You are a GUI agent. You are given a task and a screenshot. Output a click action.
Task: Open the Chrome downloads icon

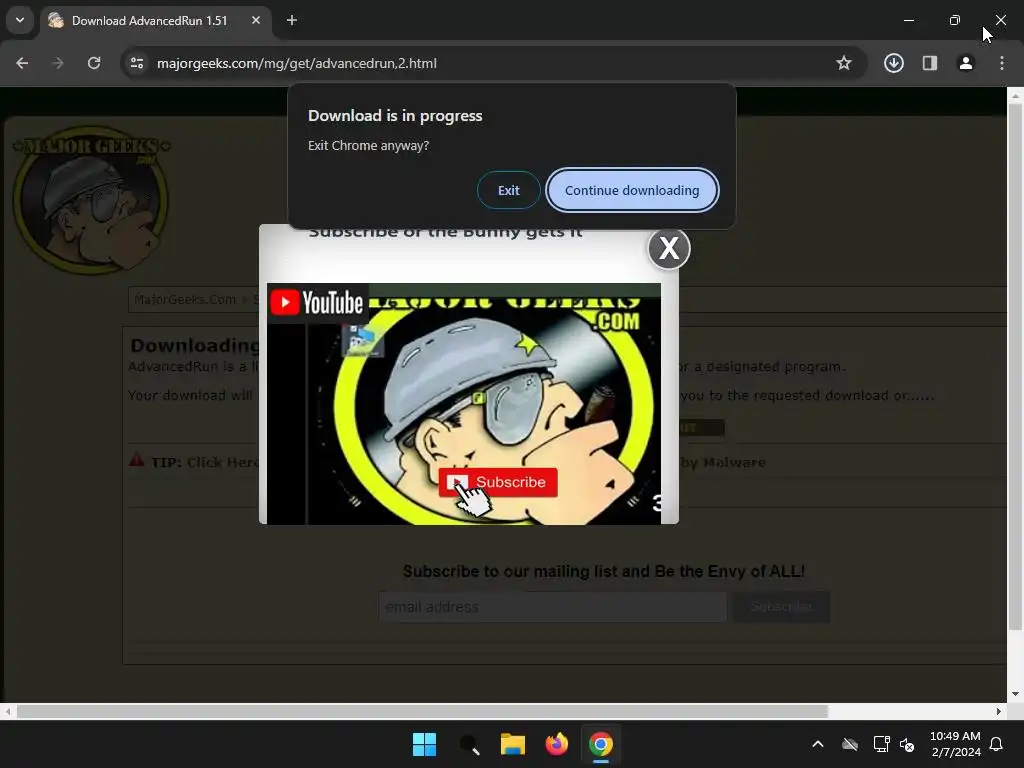point(894,63)
